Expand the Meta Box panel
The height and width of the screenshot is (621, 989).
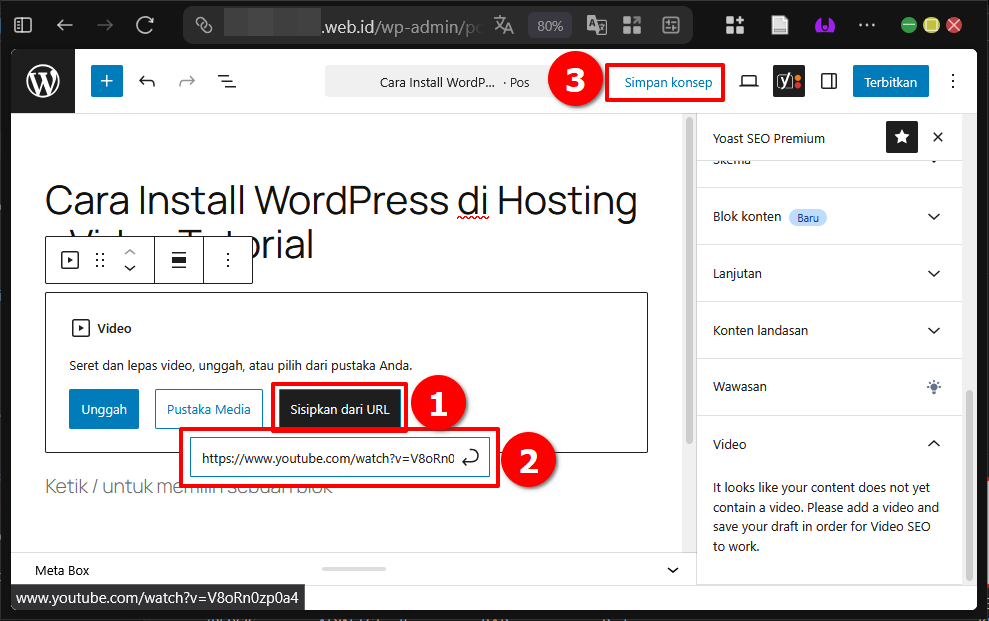pyautogui.click(x=673, y=569)
